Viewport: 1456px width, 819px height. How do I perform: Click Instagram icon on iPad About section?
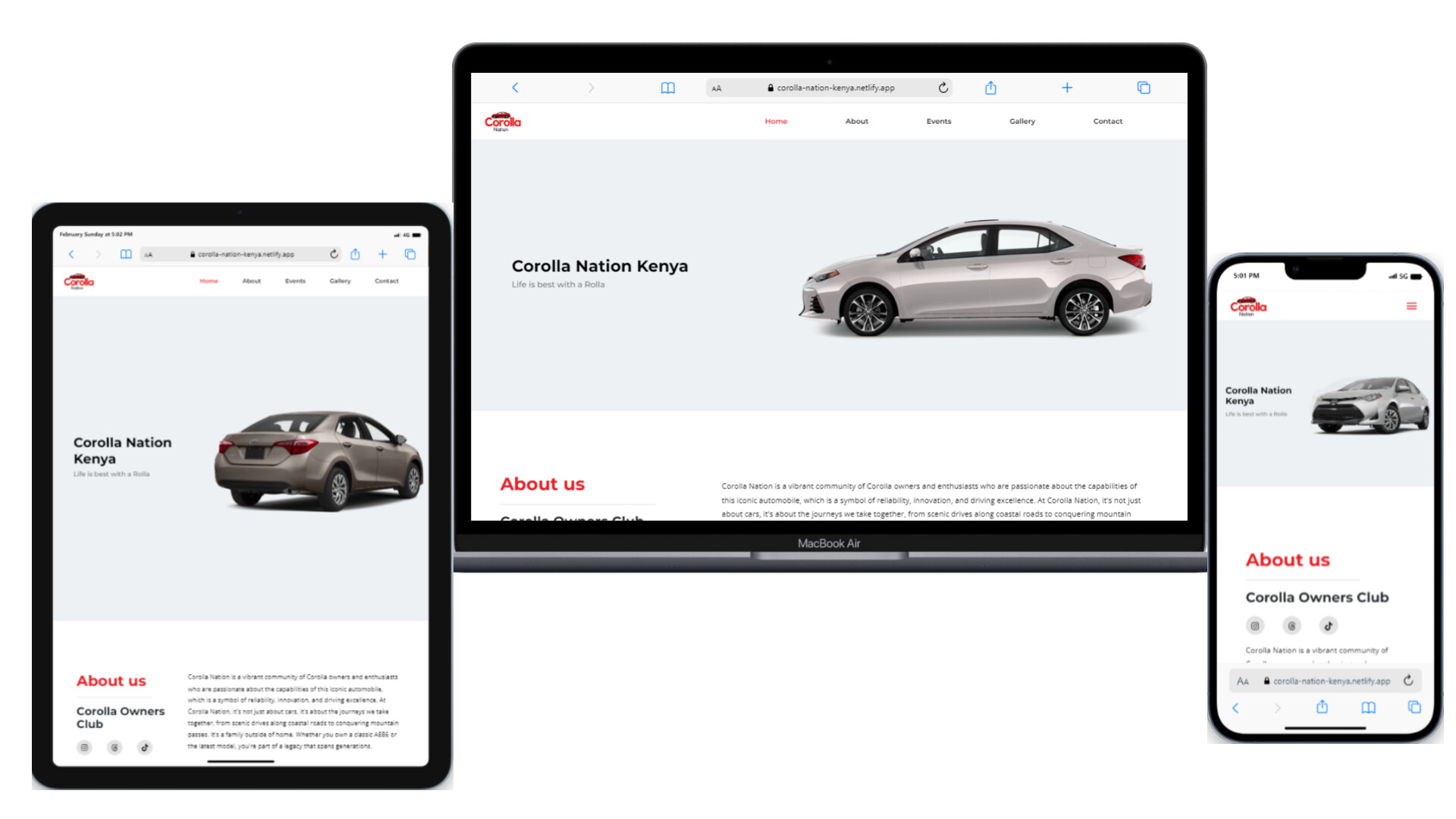[84, 748]
